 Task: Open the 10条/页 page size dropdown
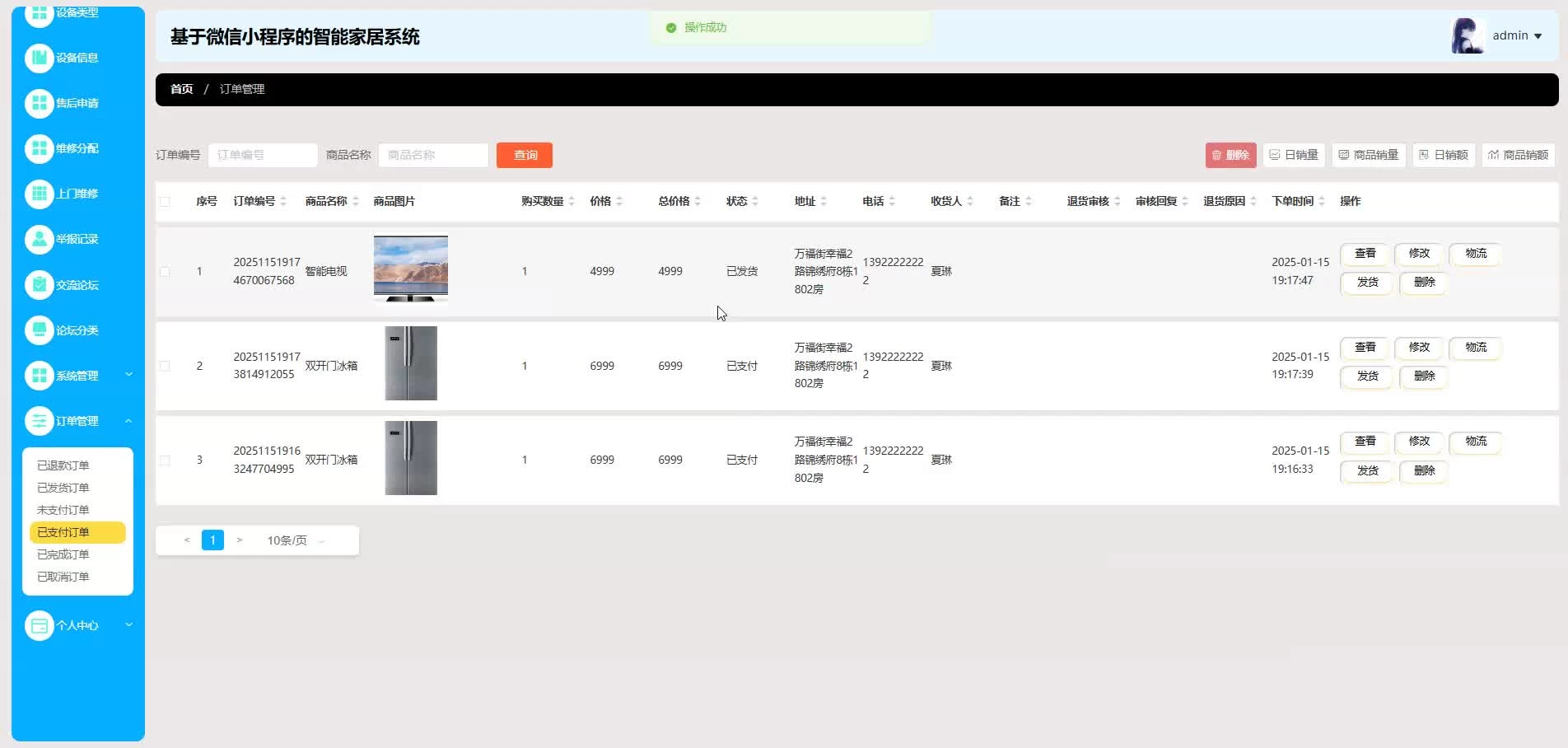pos(296,540)
